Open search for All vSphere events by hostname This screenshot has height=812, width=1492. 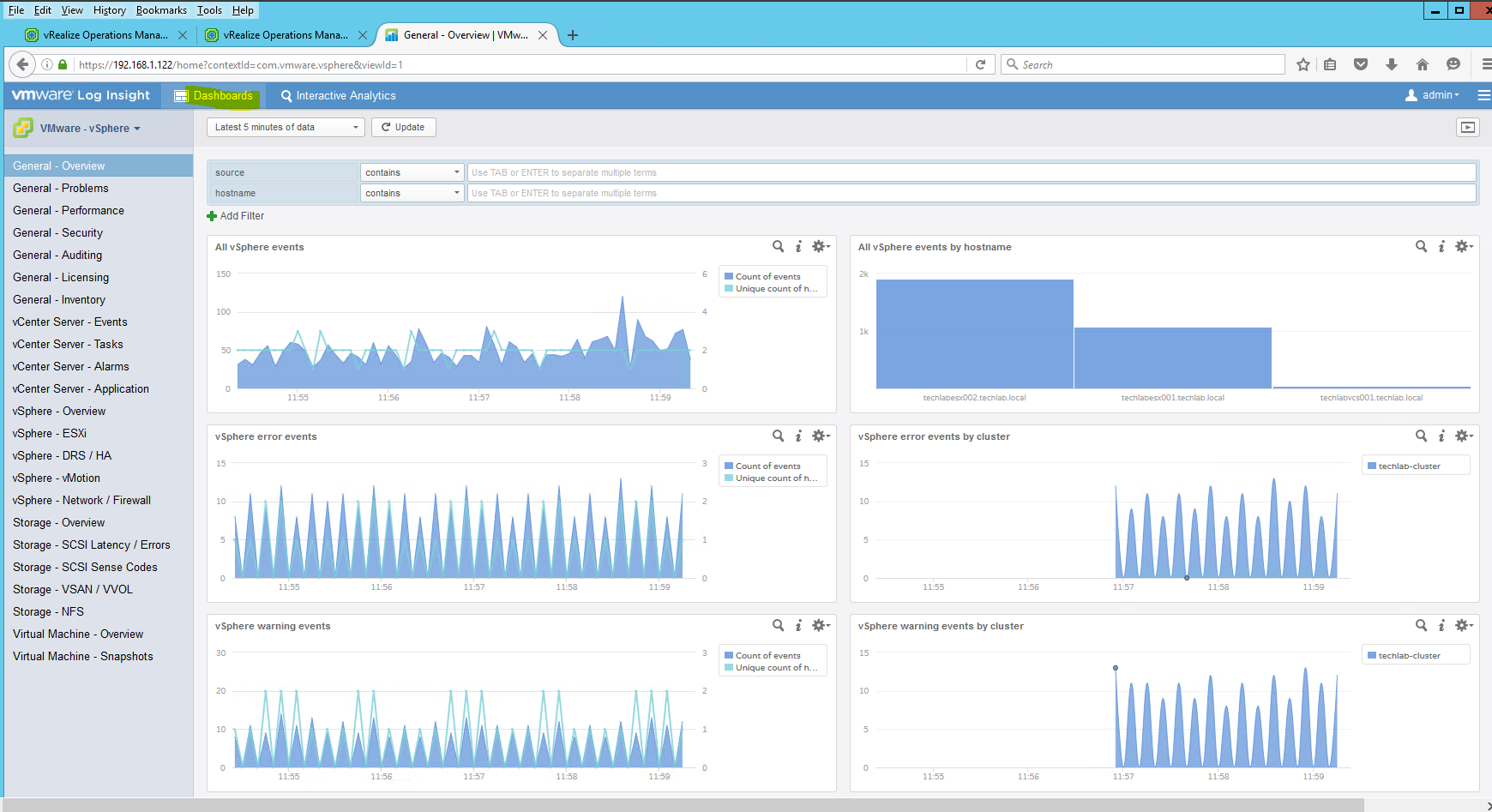coord(1421,246)
